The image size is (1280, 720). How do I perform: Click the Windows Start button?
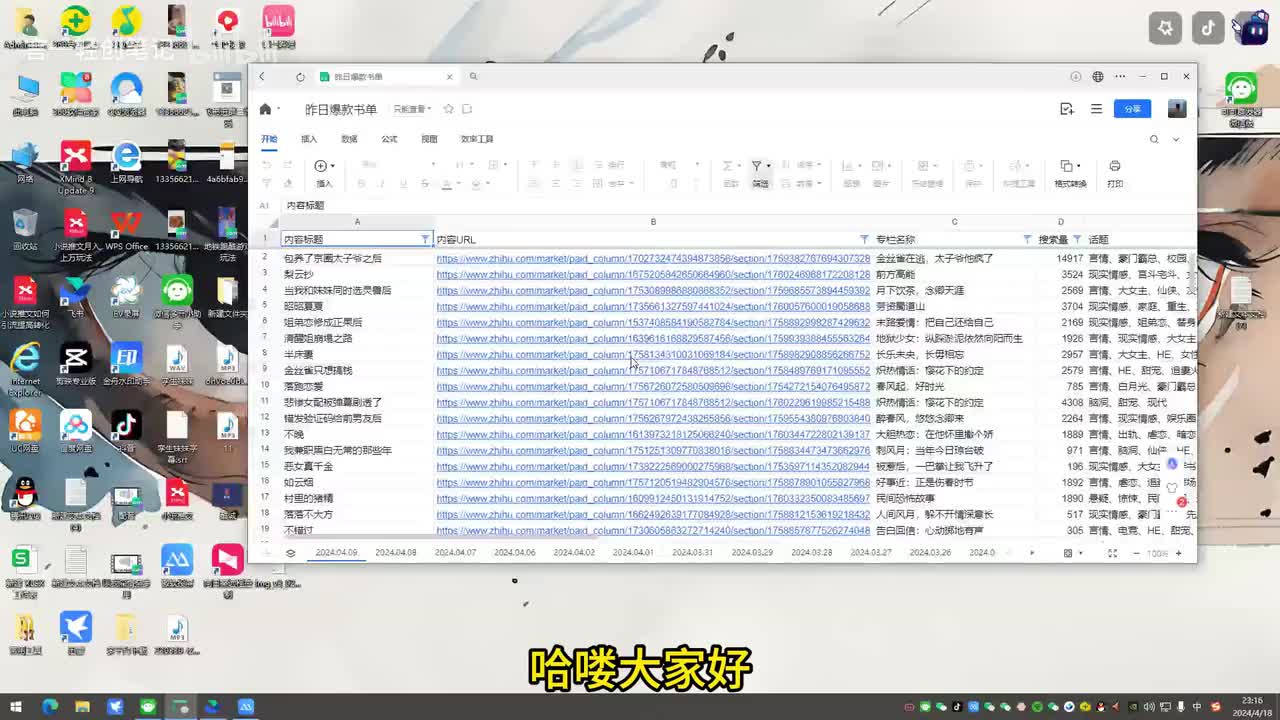pos(15,707)
